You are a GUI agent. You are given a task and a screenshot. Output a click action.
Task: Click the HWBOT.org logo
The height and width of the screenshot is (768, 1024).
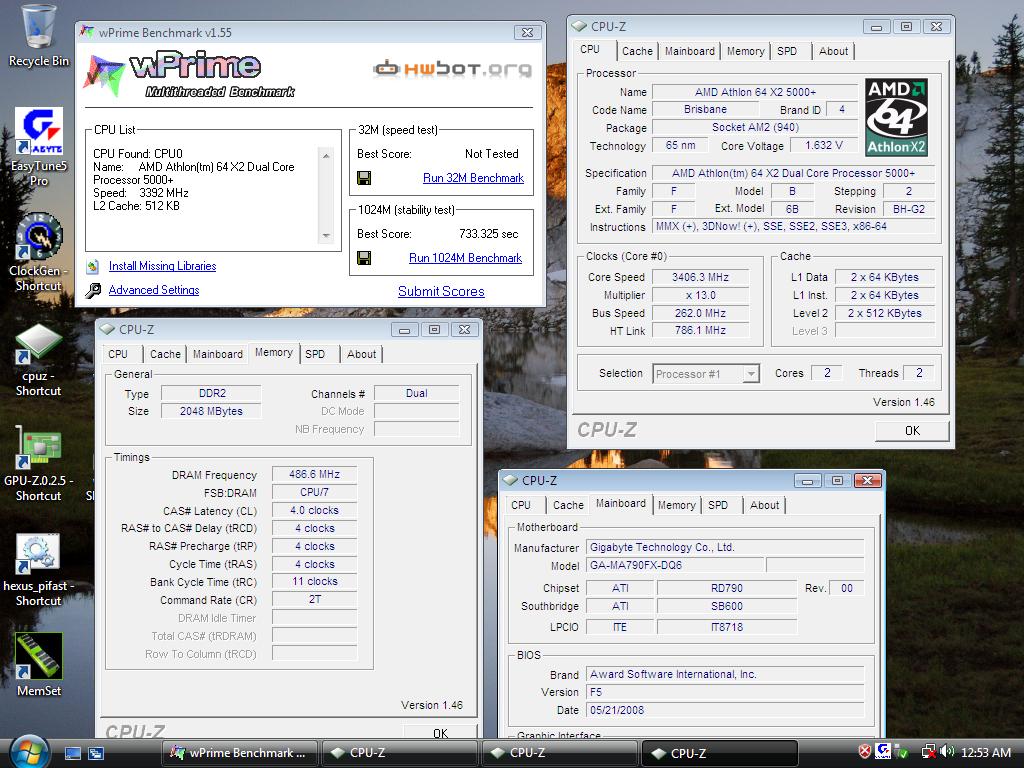(452, 68)
